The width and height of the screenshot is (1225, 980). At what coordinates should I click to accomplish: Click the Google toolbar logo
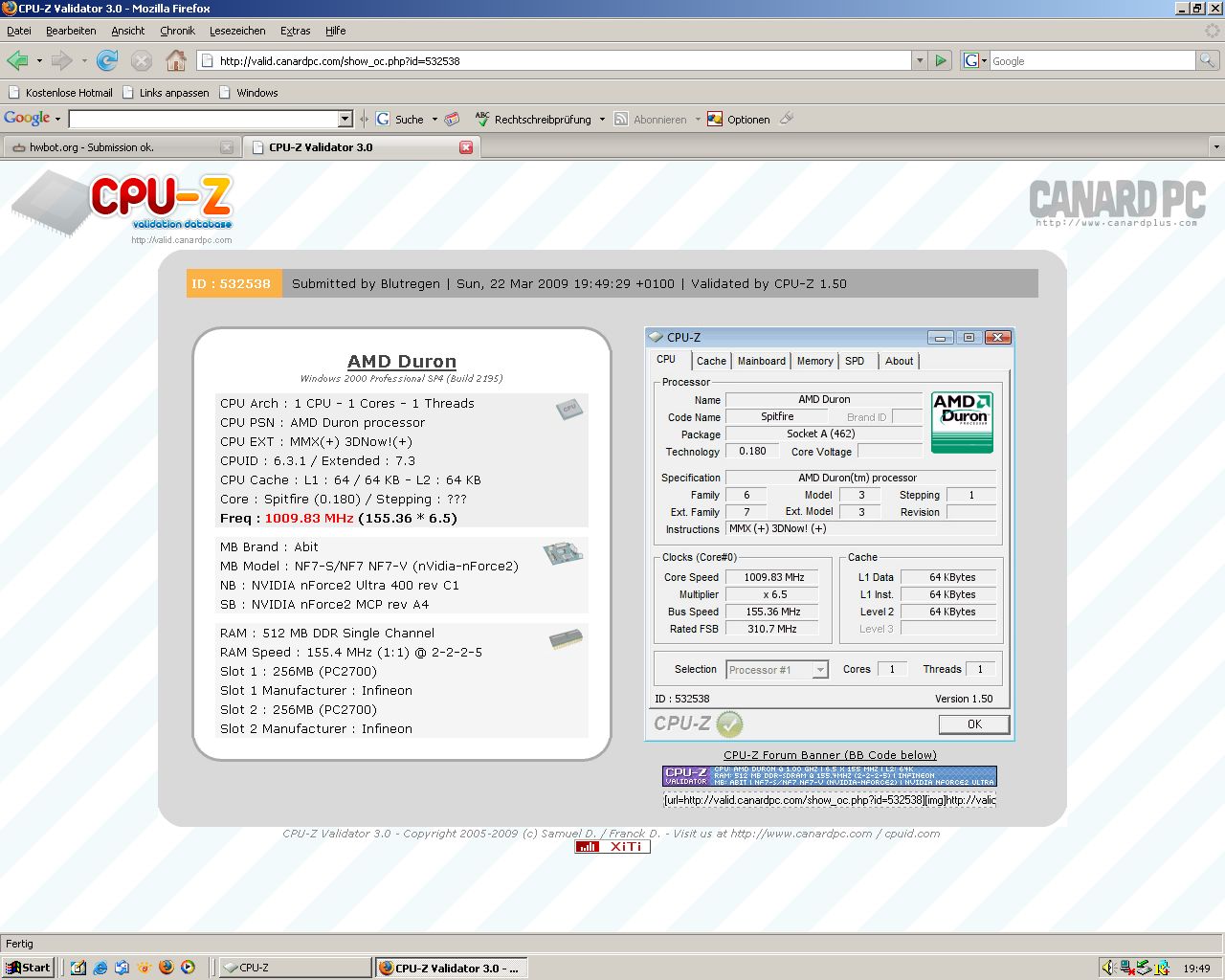point(27,118)
